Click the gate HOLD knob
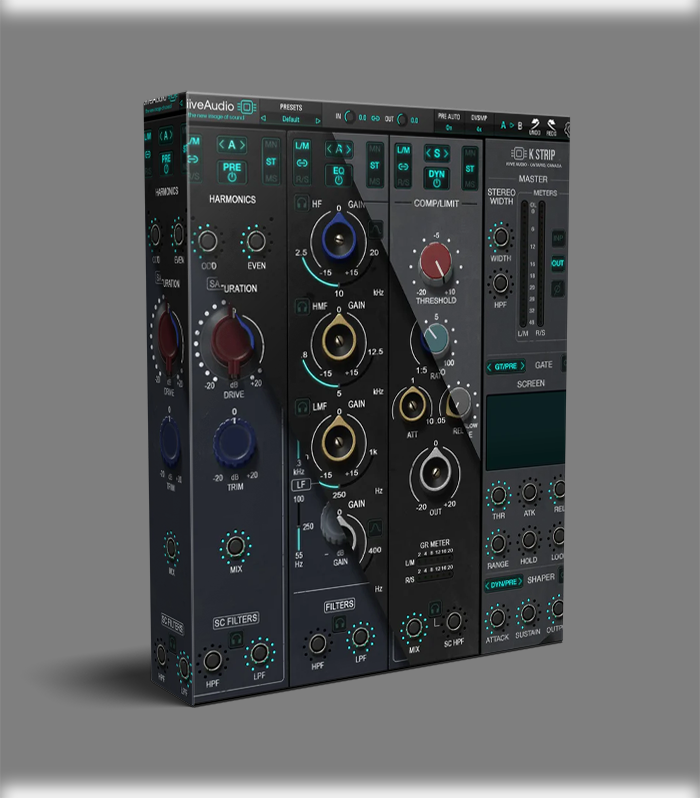The height and width of the screenshot is (798, 700). click(x=529, y=539)
